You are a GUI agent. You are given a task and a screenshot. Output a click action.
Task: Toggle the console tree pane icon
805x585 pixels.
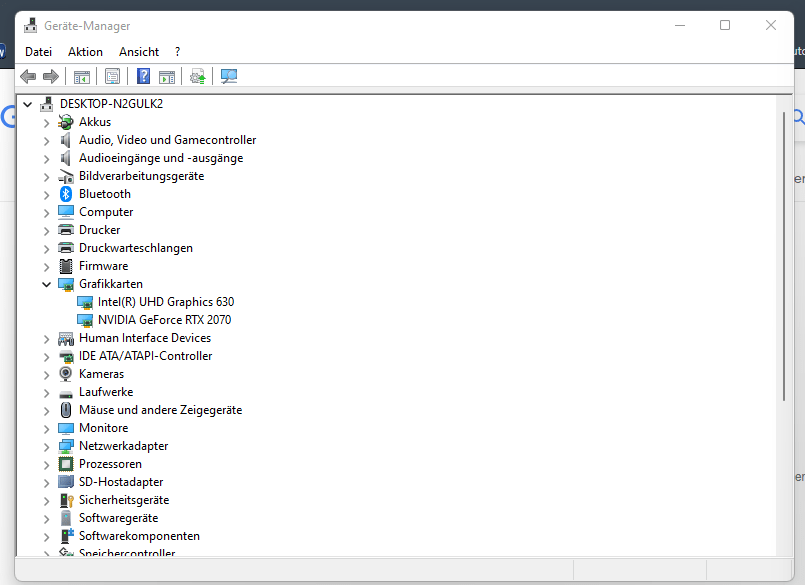pyautogui.click(x=82, y=77)
